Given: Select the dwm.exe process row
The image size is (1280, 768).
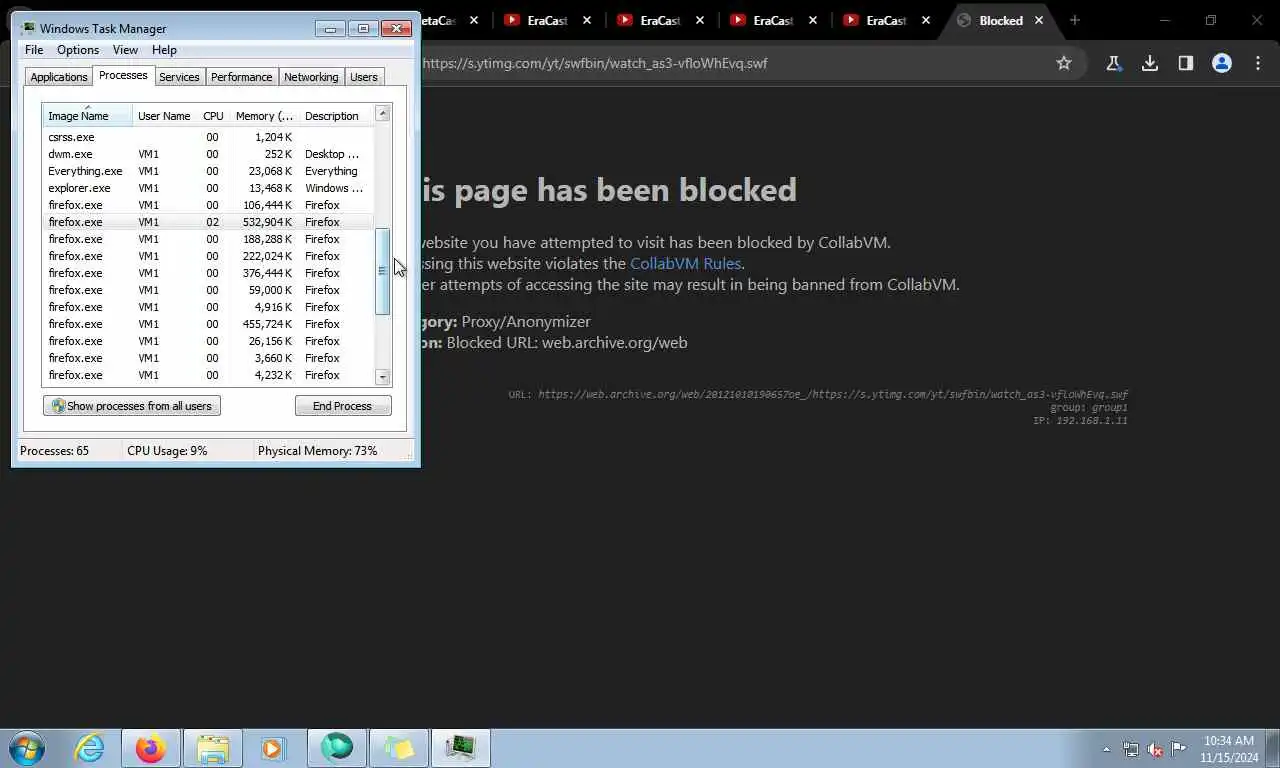Looking at the screenshot, I should (x=208, y=154).
